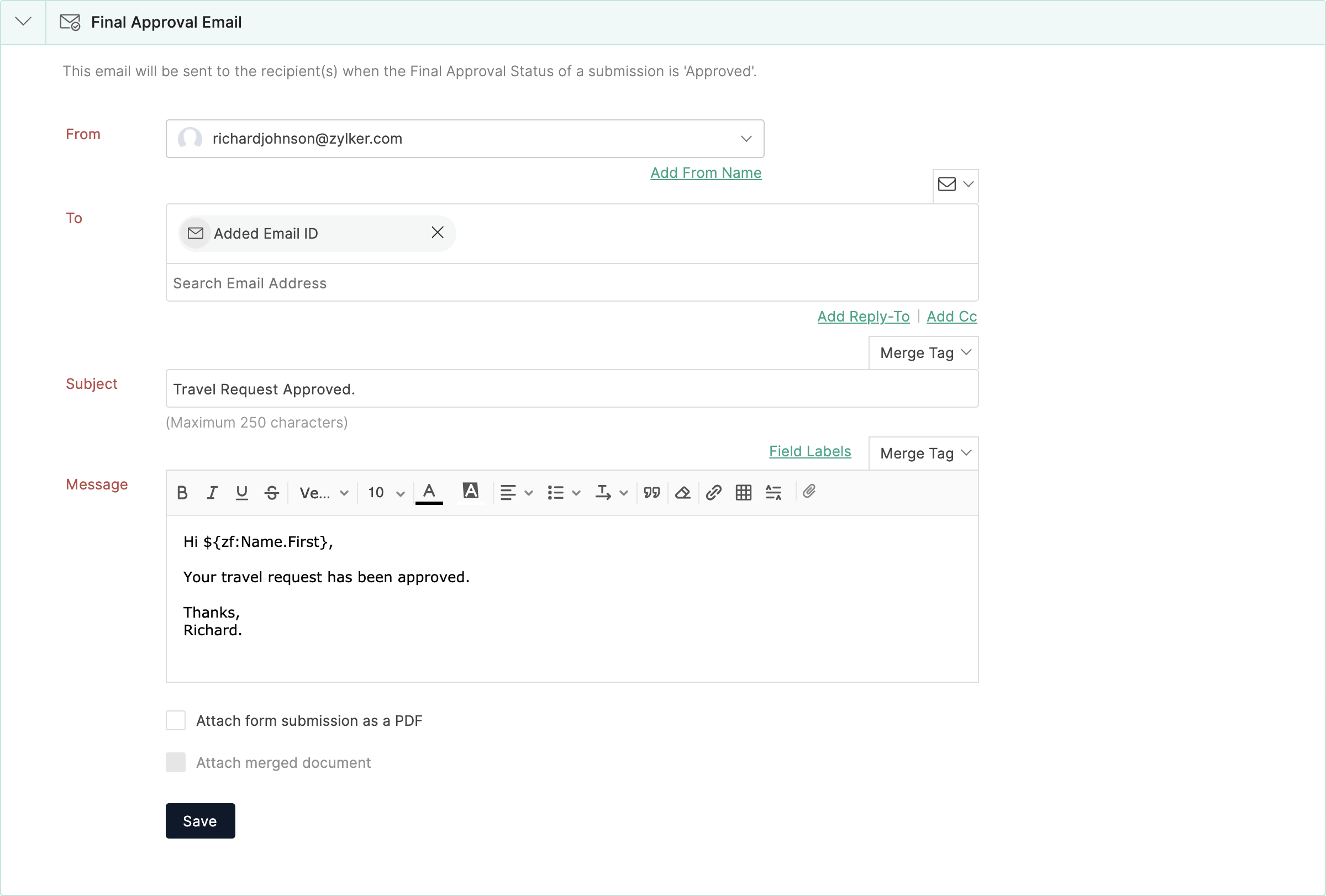Collapse the Final Approval Email section
Image resolution: width=1326 pixels, height=896 pixels.
[23, 22]
